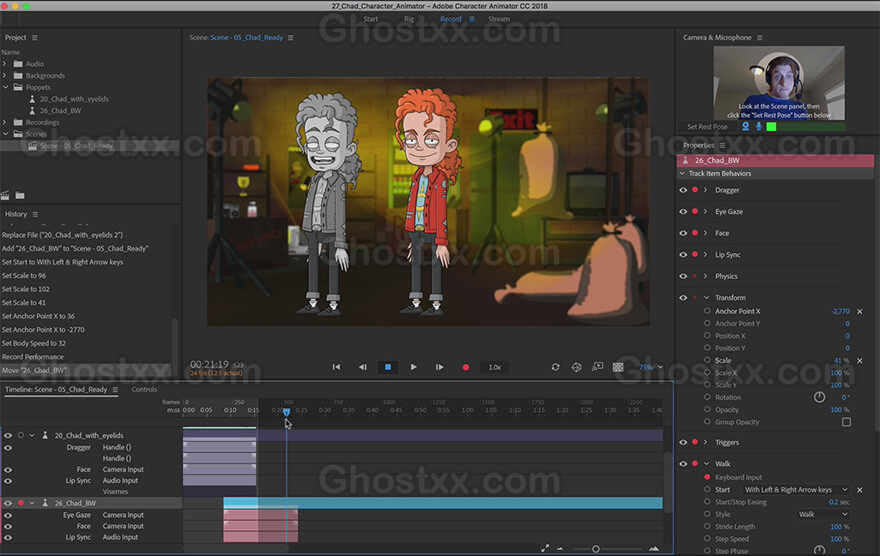Click the new scene clapperboard icon
Viewport: 880px width, 556px height.
point(5,195)
